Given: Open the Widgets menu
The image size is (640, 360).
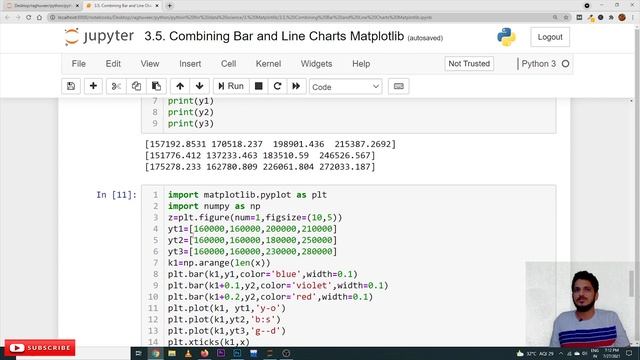Looking at the screenshot, I should 316,64.
